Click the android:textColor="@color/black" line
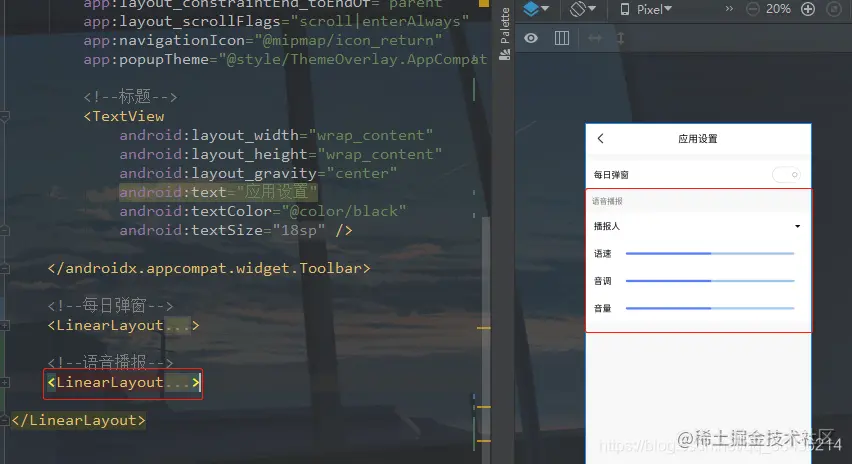 [263, 211]
